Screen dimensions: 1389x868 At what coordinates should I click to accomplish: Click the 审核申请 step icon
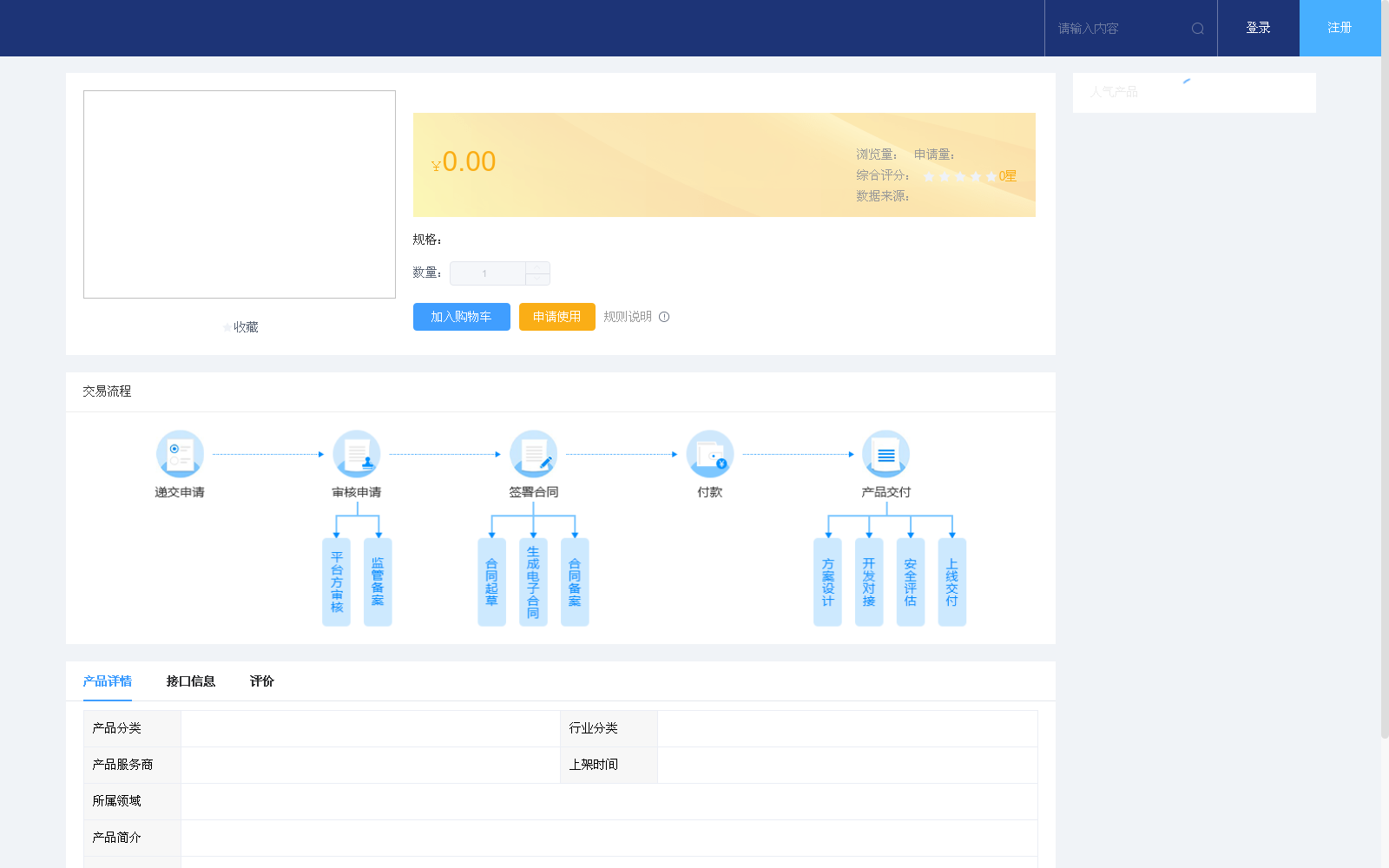[x=357, y=454]
